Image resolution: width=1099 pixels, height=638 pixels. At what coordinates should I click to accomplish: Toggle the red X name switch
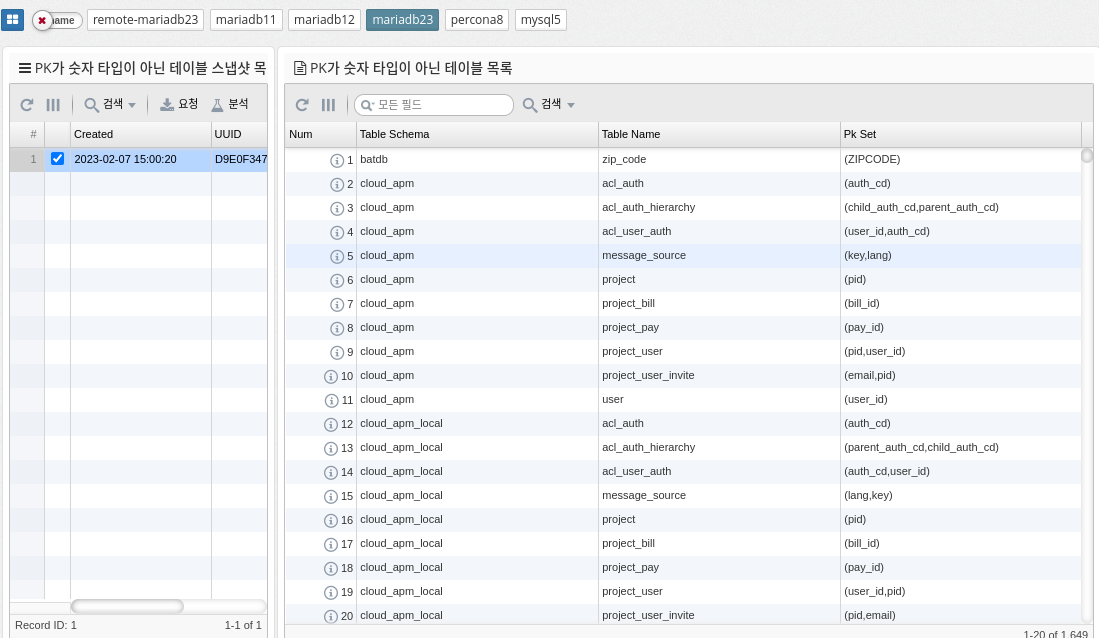click(56, 20)
